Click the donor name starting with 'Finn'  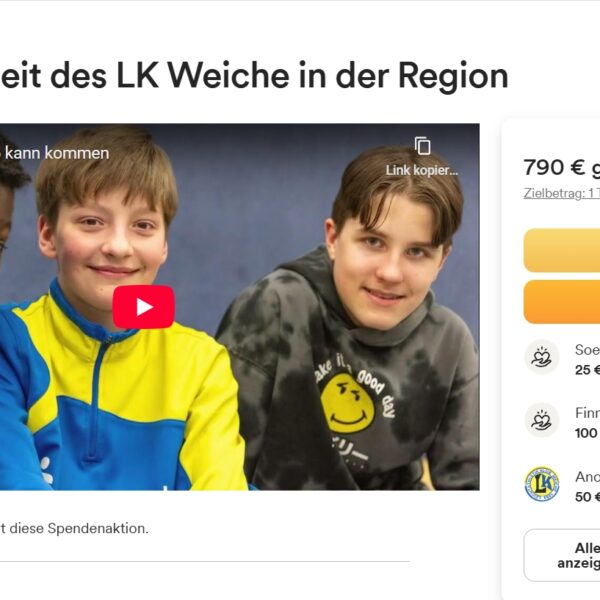(587, 413)
